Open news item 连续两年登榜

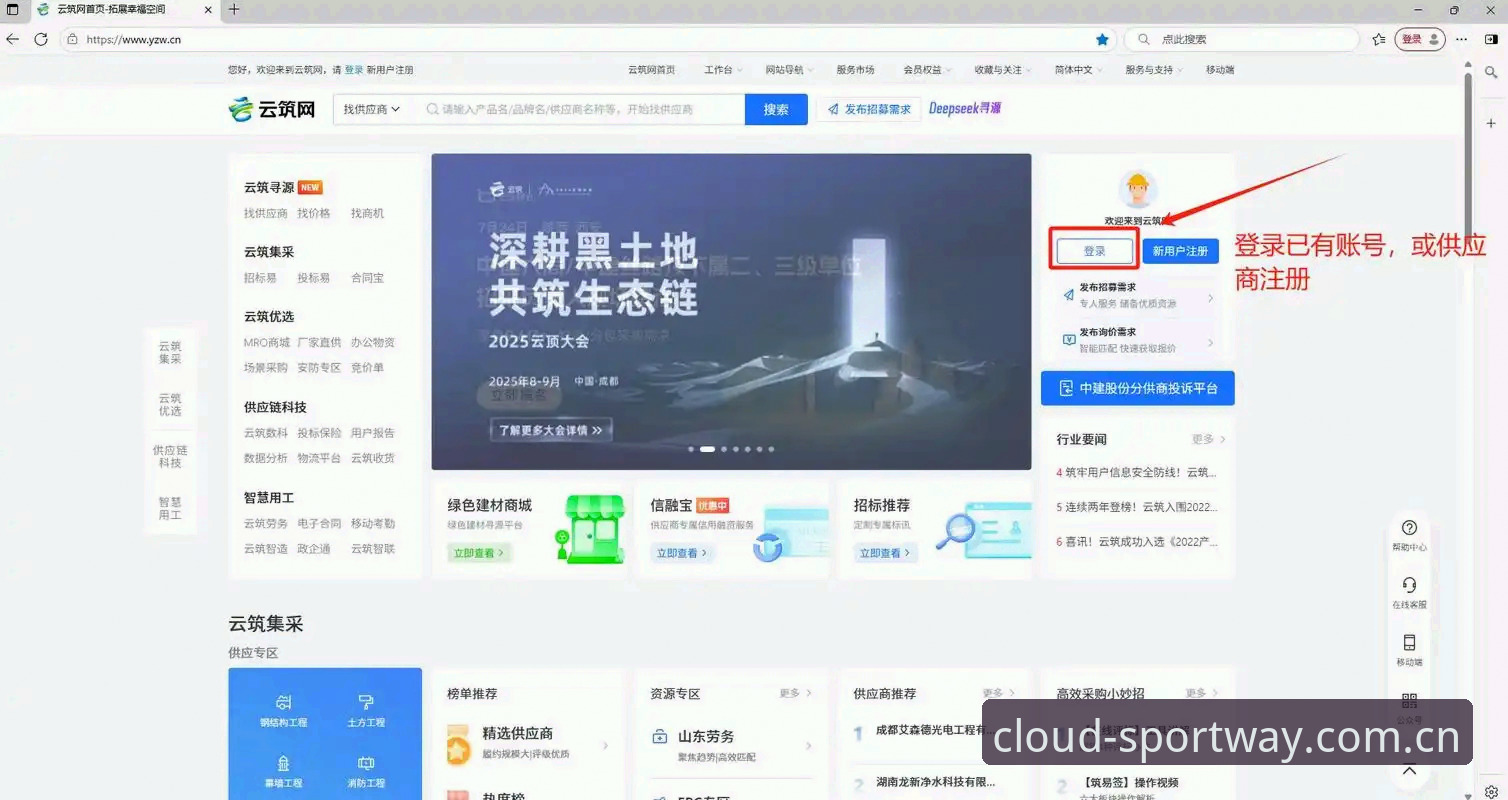(1137, 507)
